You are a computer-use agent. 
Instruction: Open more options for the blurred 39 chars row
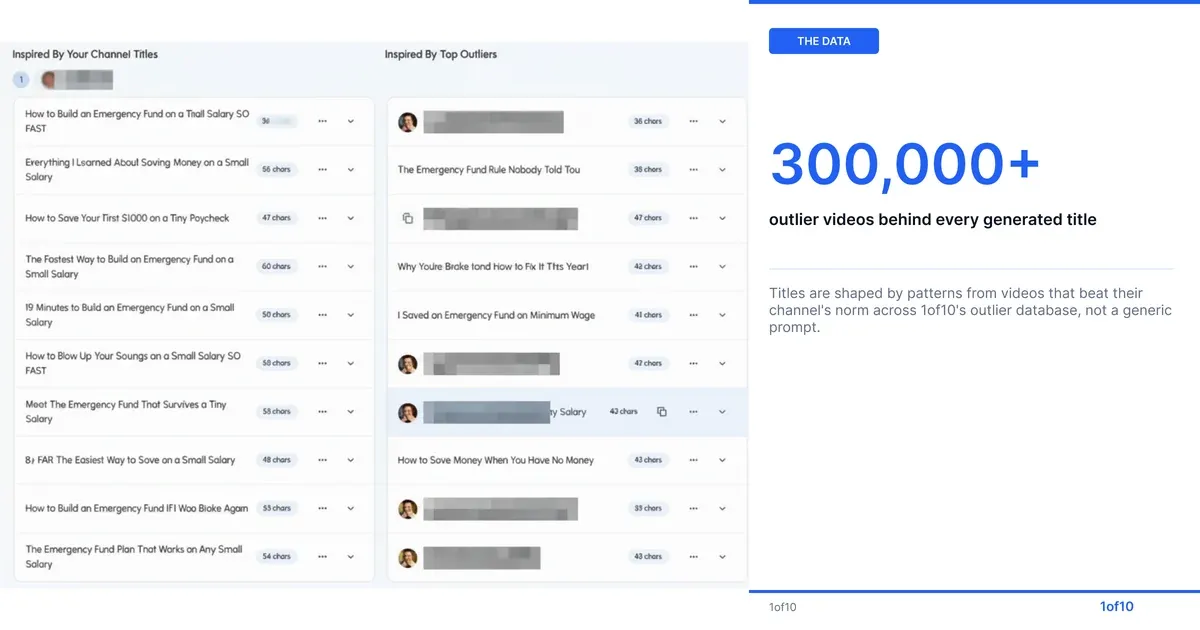point(694,508)
